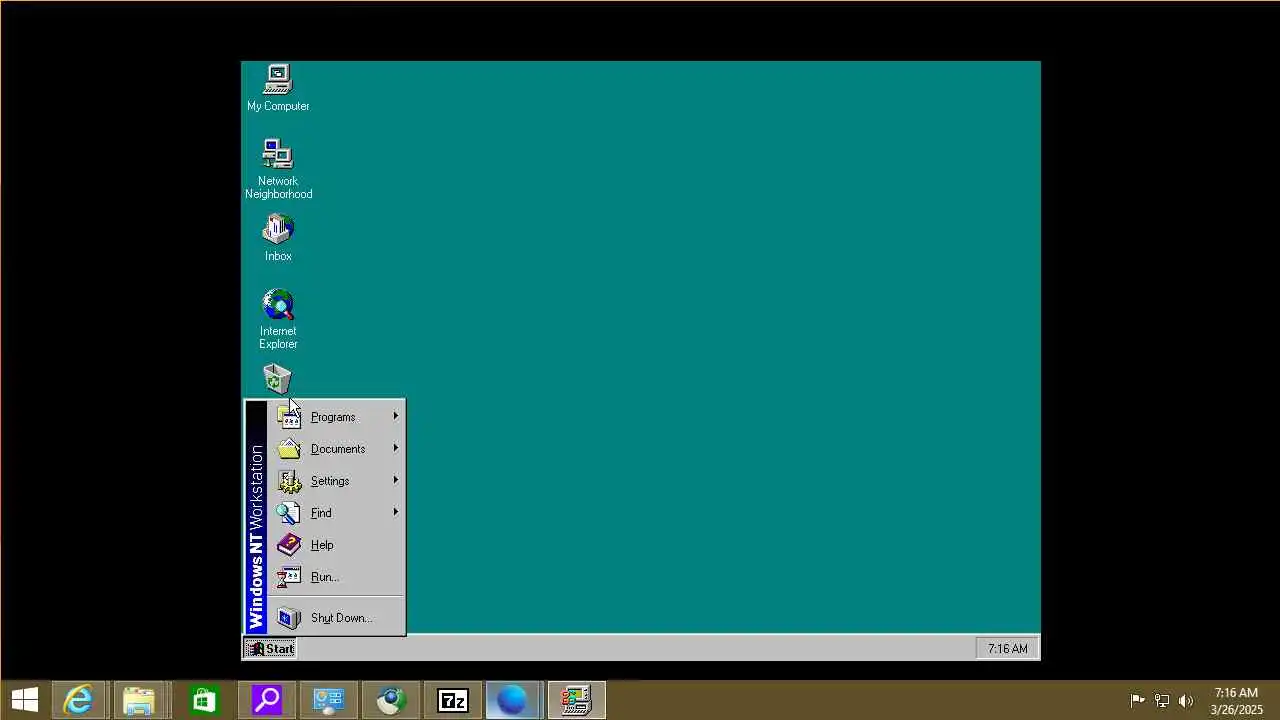Image resolution: width=1280 pixels, height=720 pixels.
Task: Click the Windows NT Start button
Action: click(x=270, y=649)
